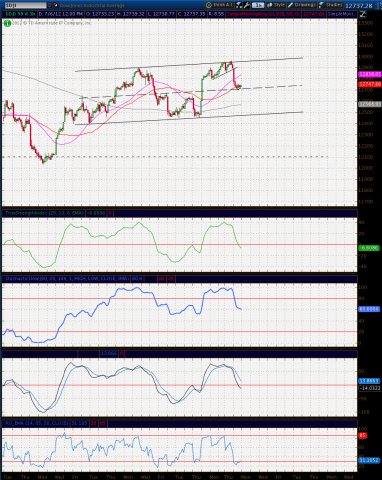Click the 60.6 value in the StochasticSlow header
The image size is (382, 480).
point(137,278)
